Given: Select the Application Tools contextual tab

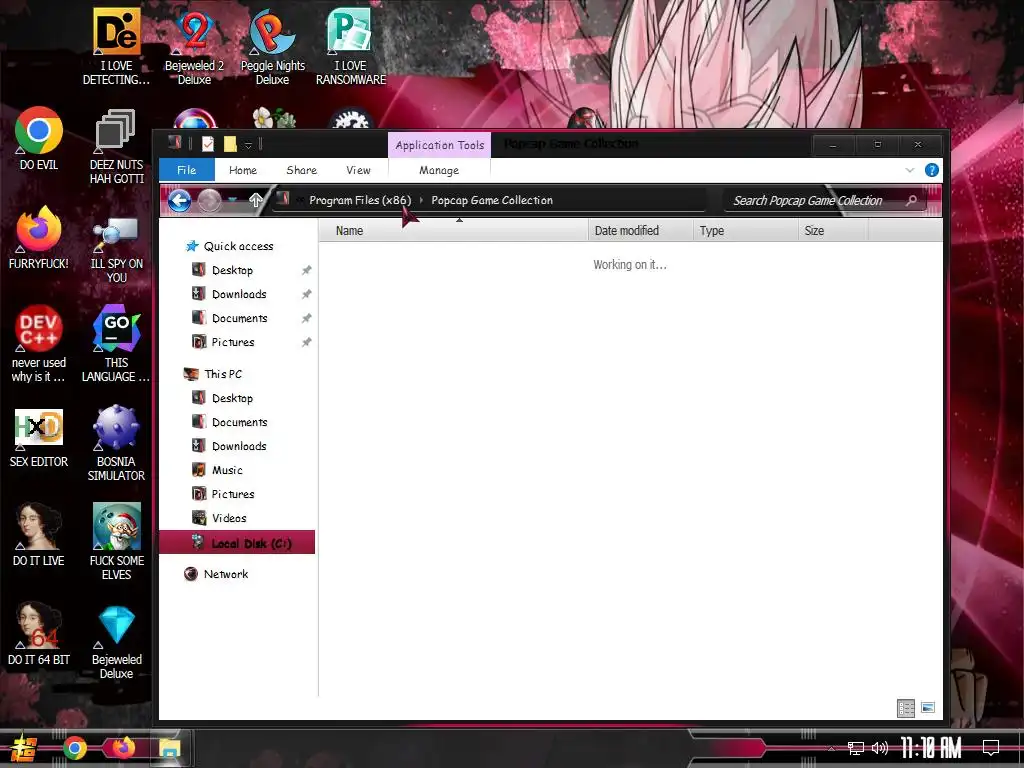Looking at the screenshot, I should click(440, 145).
